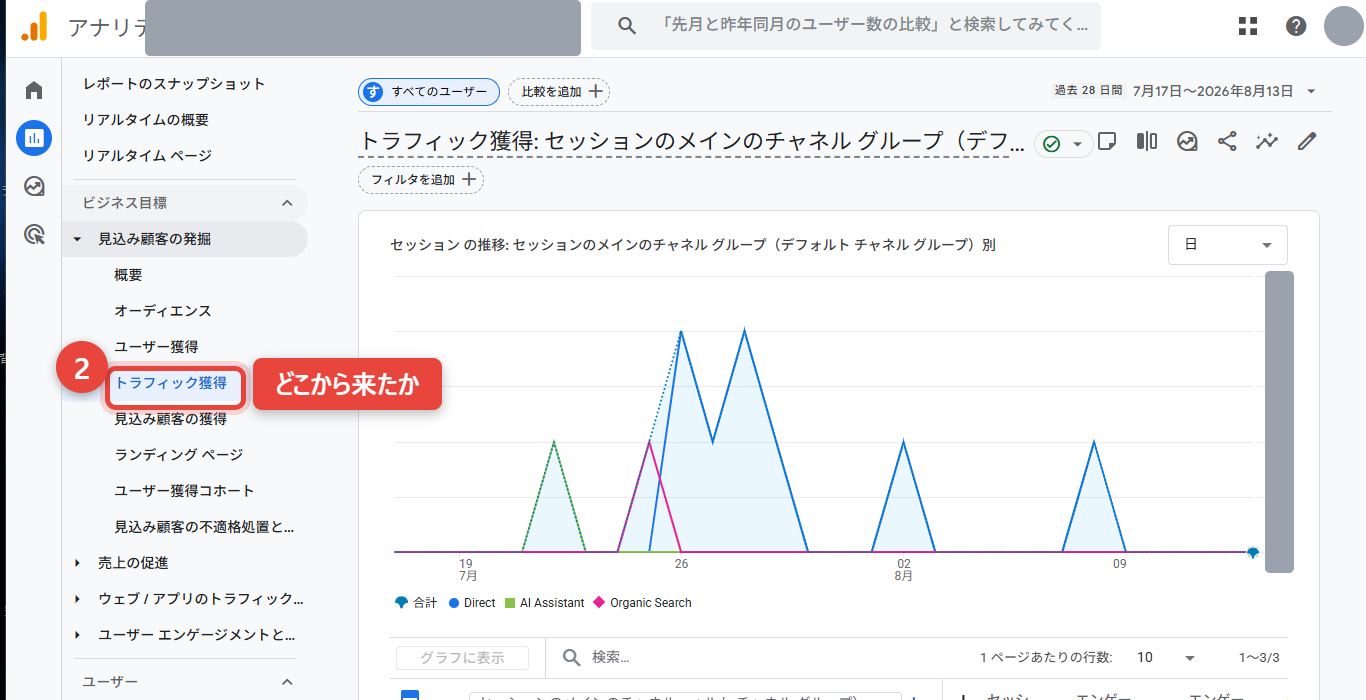Screen dimensions: 1366x700
Task: Edit the report with pencil icon
Action: pos(1307,141)
